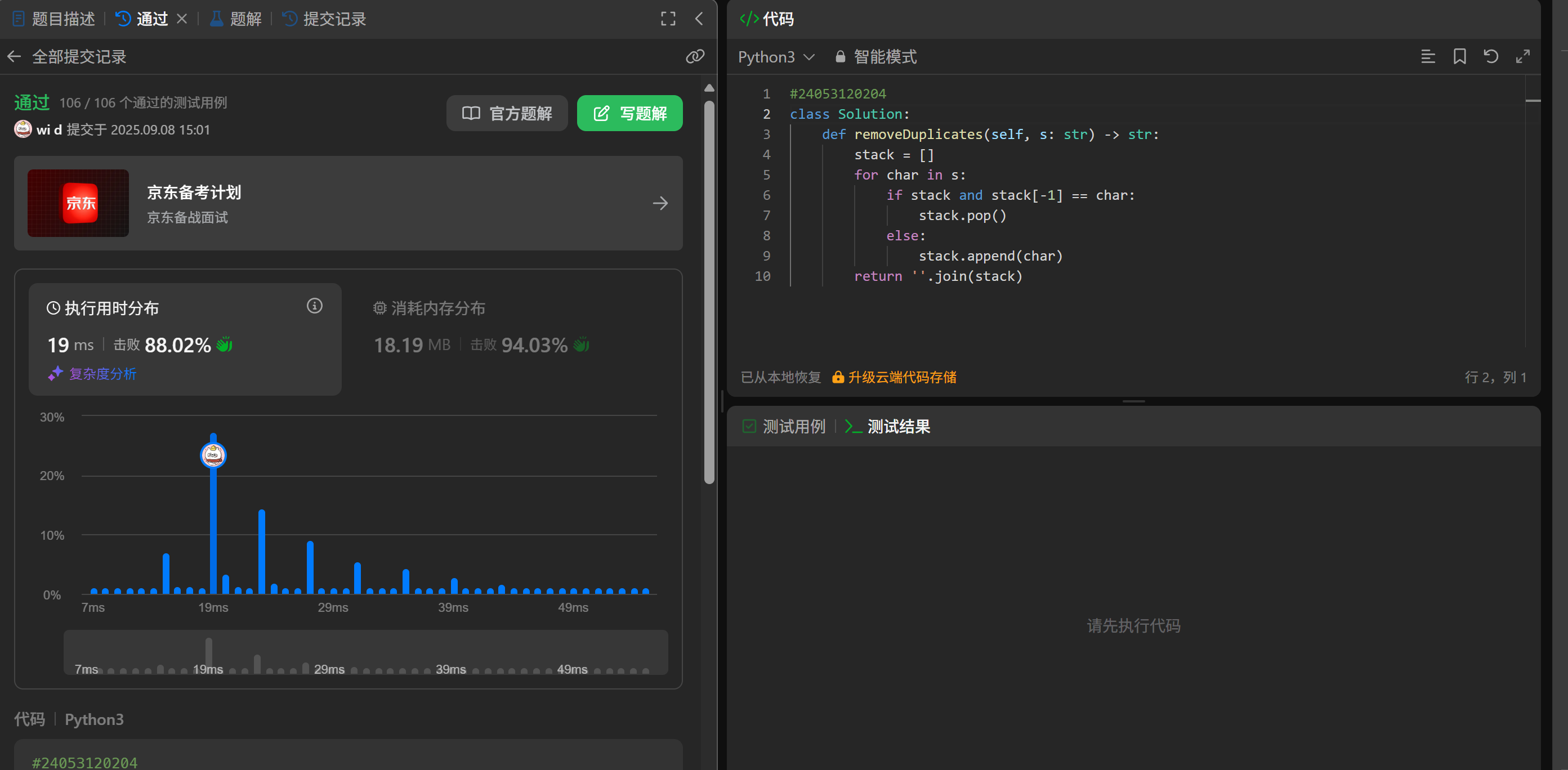Image resolution: width=1568 pixels, height=770 pixels.
Task: Close the 通过 tab
Action: click(181, 19)
